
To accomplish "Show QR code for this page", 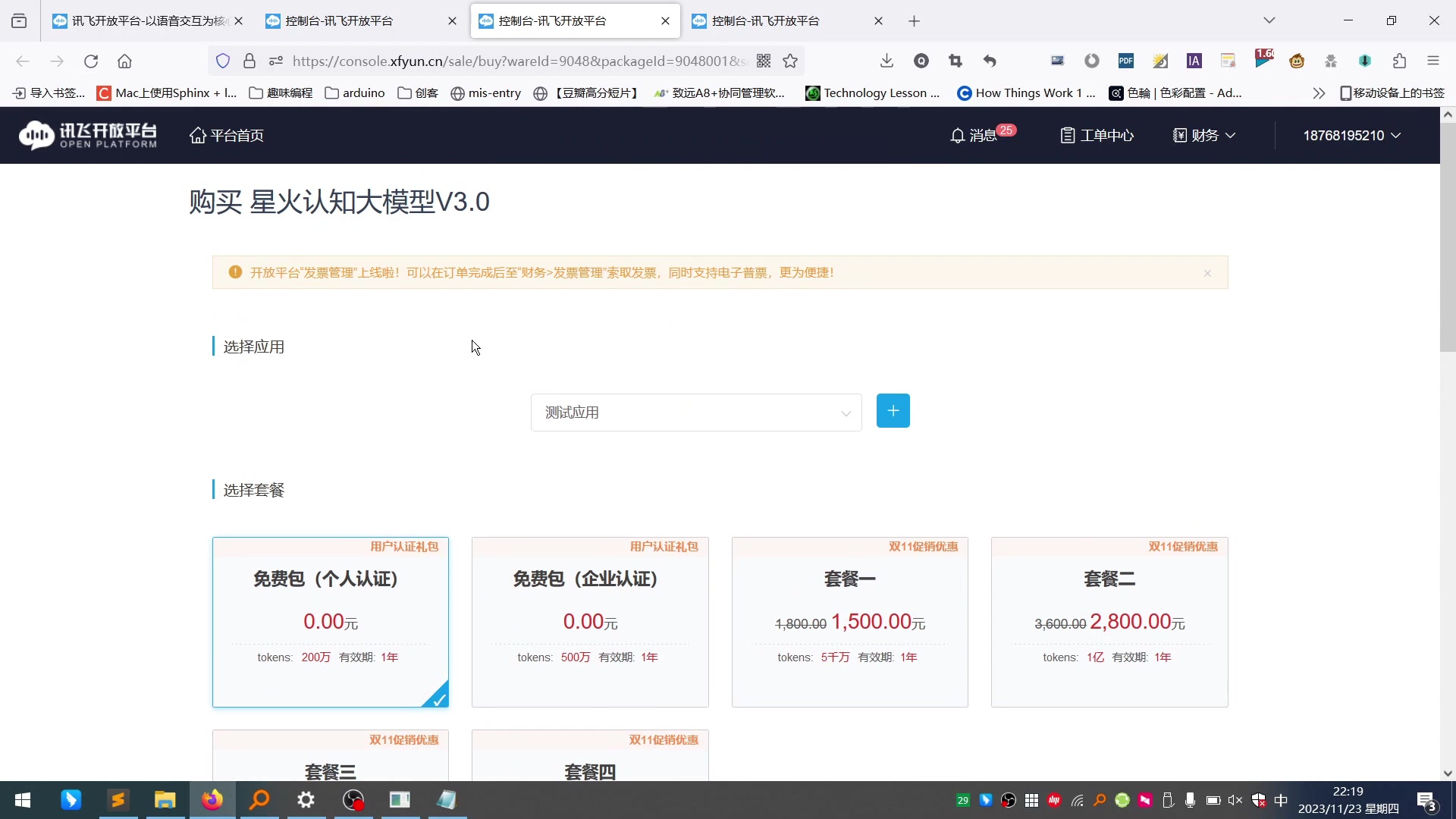I will [764, 61].
